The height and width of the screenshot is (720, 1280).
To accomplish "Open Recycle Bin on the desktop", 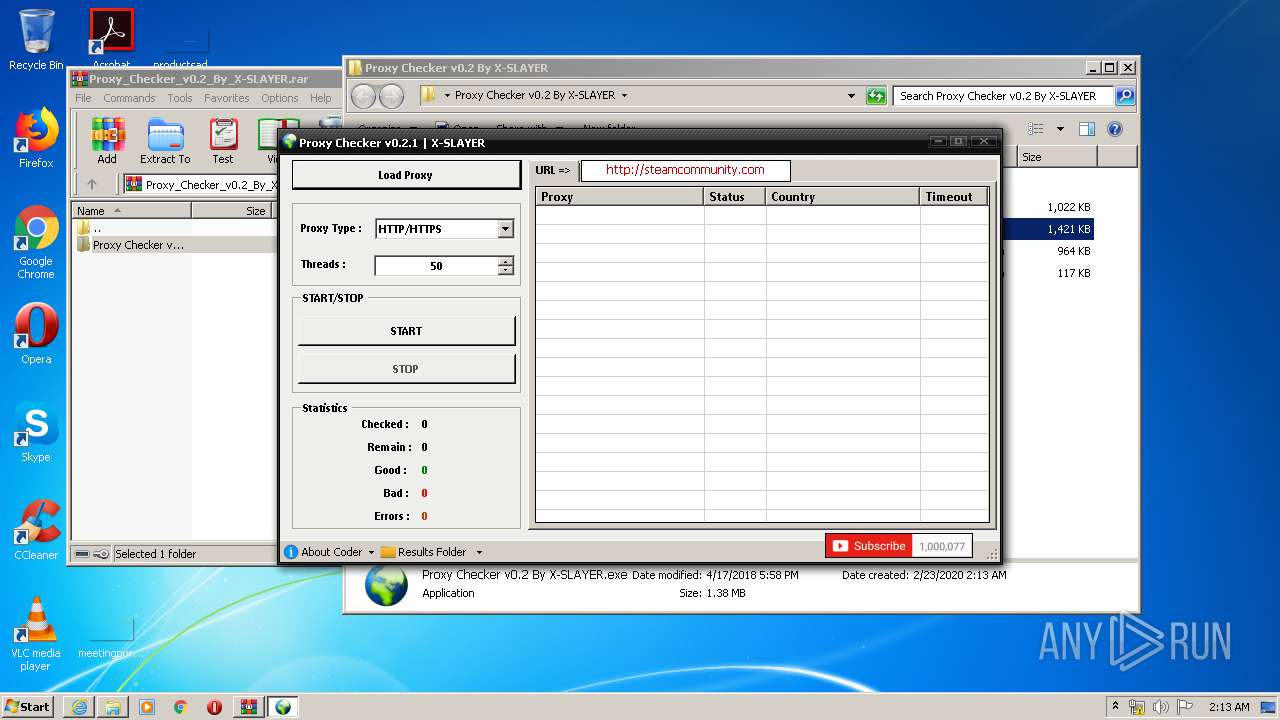I will 36,40.
